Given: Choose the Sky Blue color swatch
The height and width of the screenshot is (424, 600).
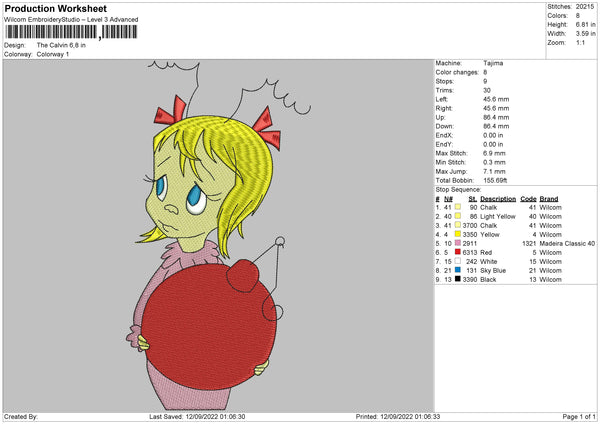Looking at the screenshot, I should point(458,270).
